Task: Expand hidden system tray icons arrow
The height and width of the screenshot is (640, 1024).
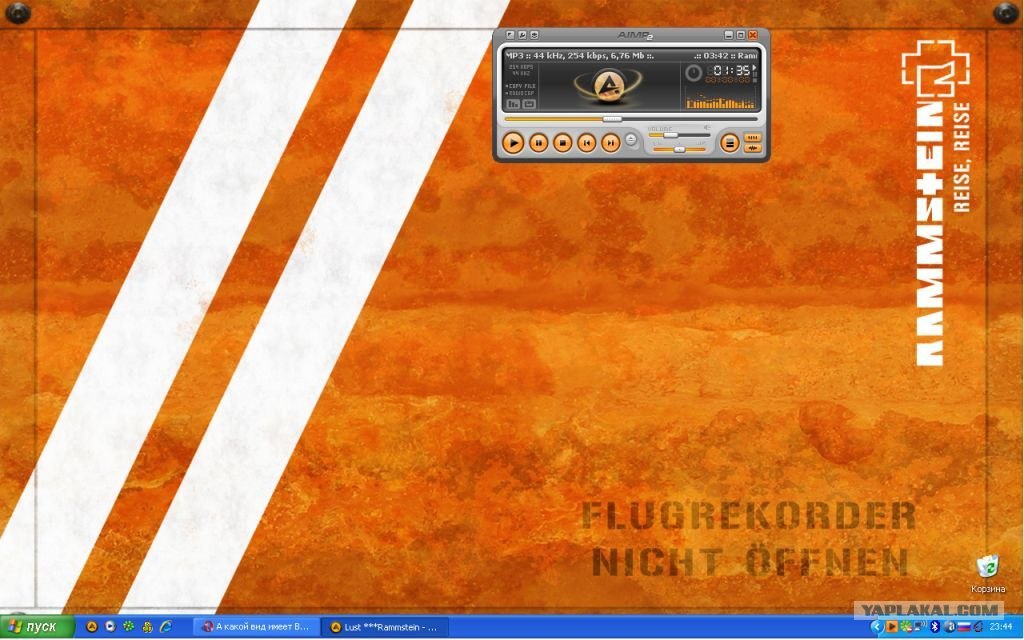Action: click(877, 627)
